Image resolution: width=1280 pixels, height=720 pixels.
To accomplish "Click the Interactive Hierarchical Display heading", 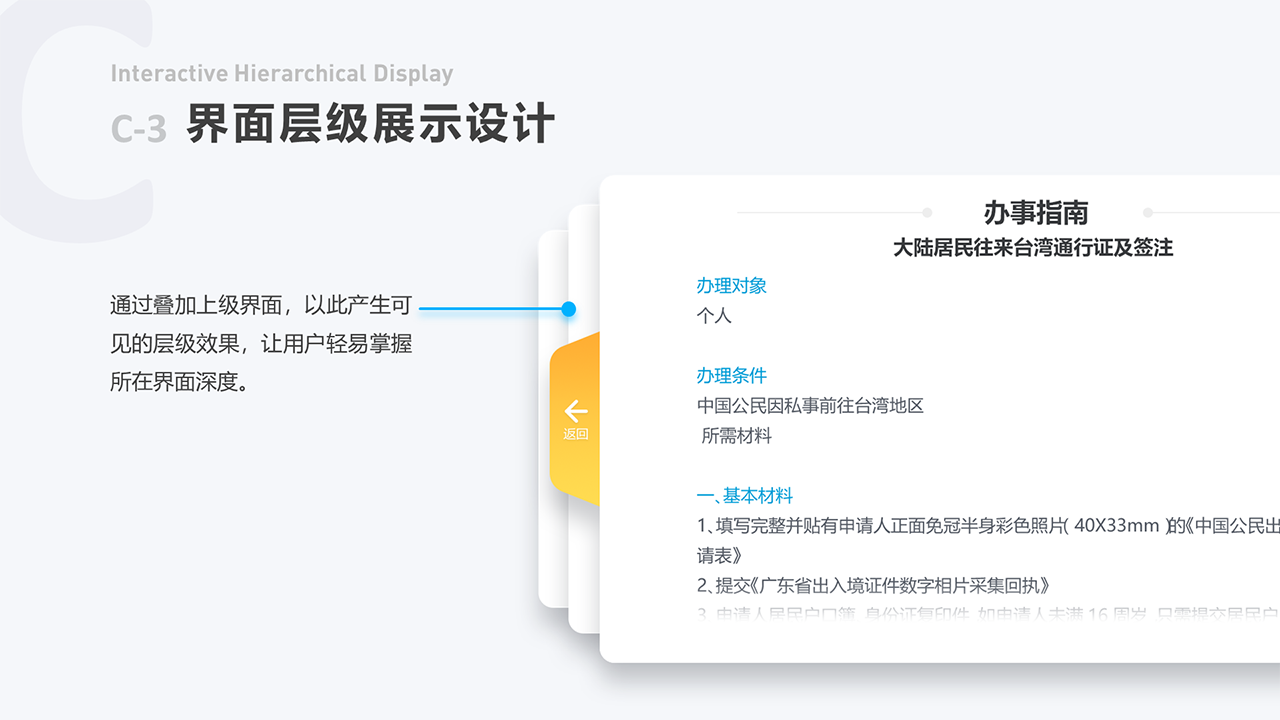I will click(282, 74).
